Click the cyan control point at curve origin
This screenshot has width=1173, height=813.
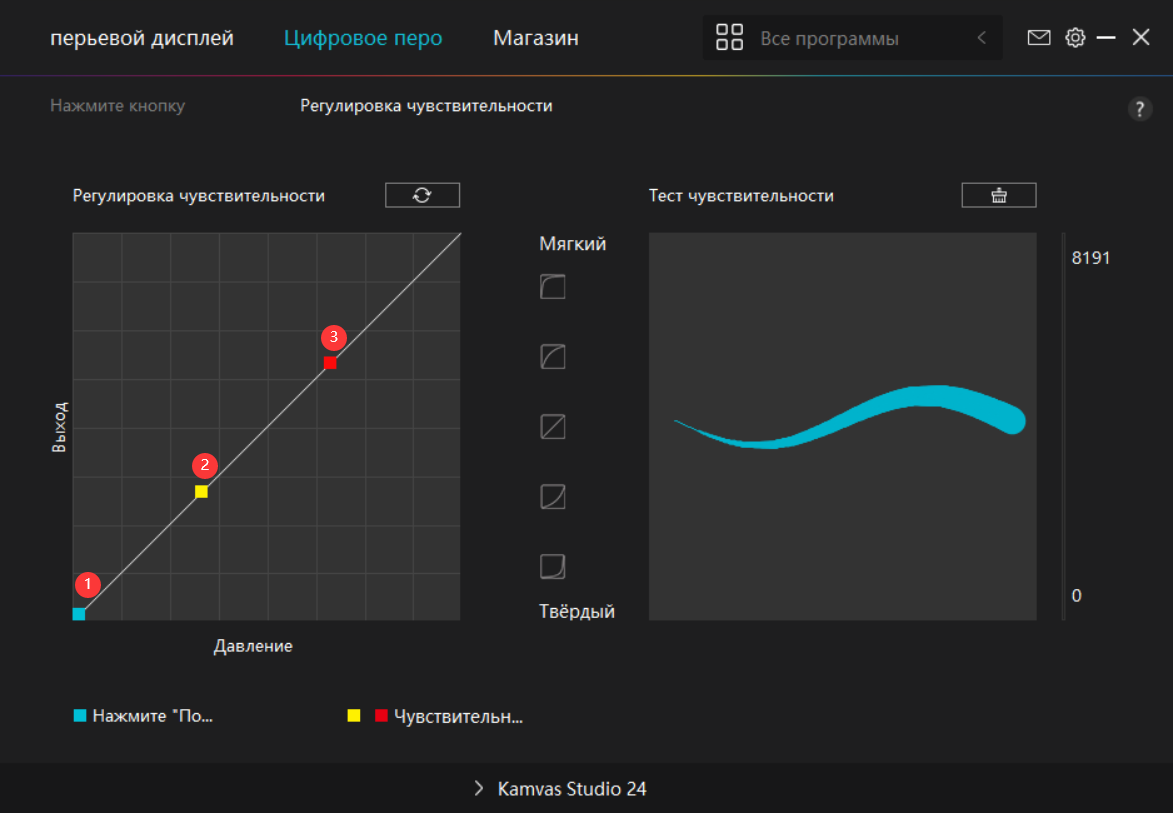pyautogui.click(x=79, y=614)
